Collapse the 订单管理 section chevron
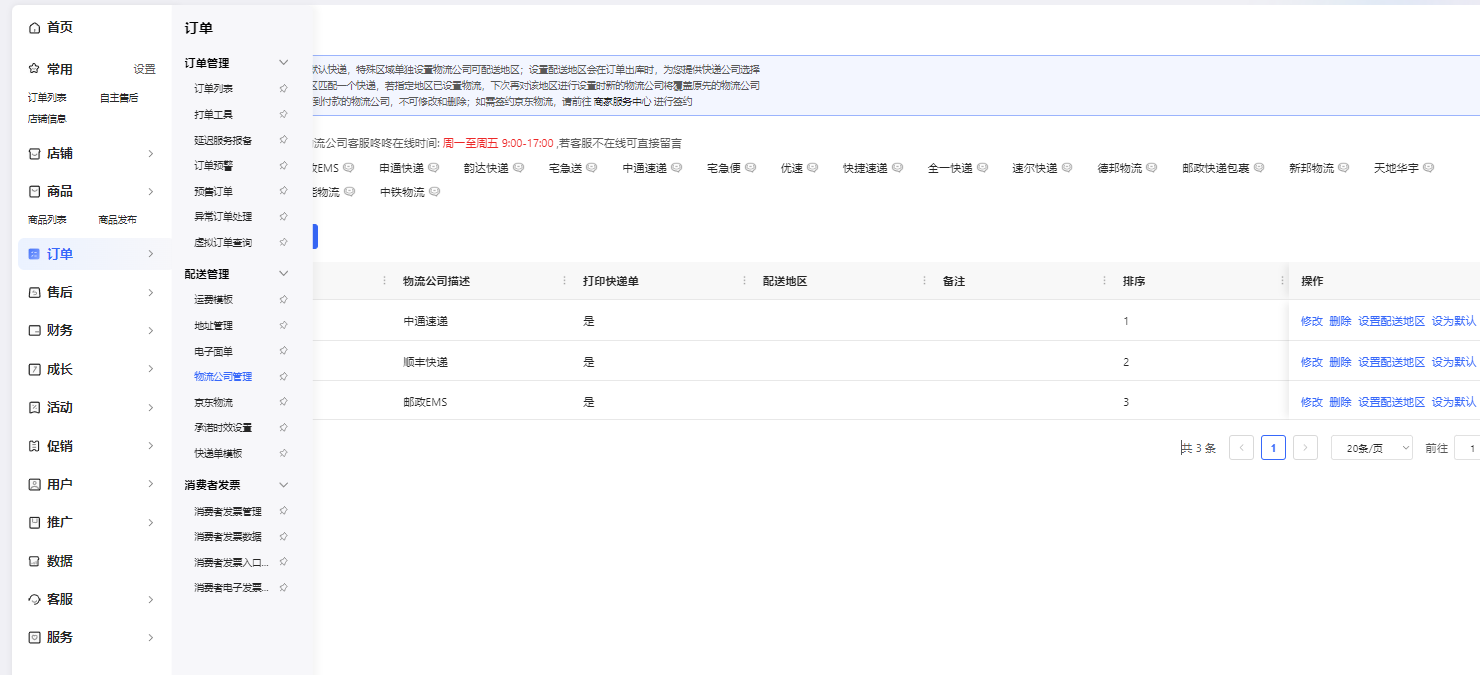The width and height of the screenshot is (1480, 675). 283,63
